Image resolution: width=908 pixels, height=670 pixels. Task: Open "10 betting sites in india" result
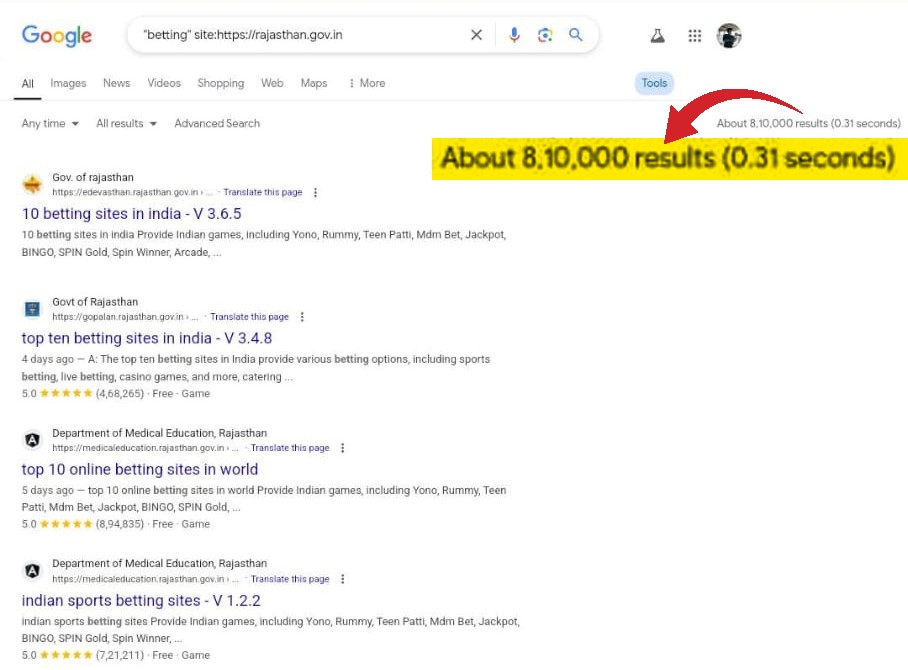[131, 214]
